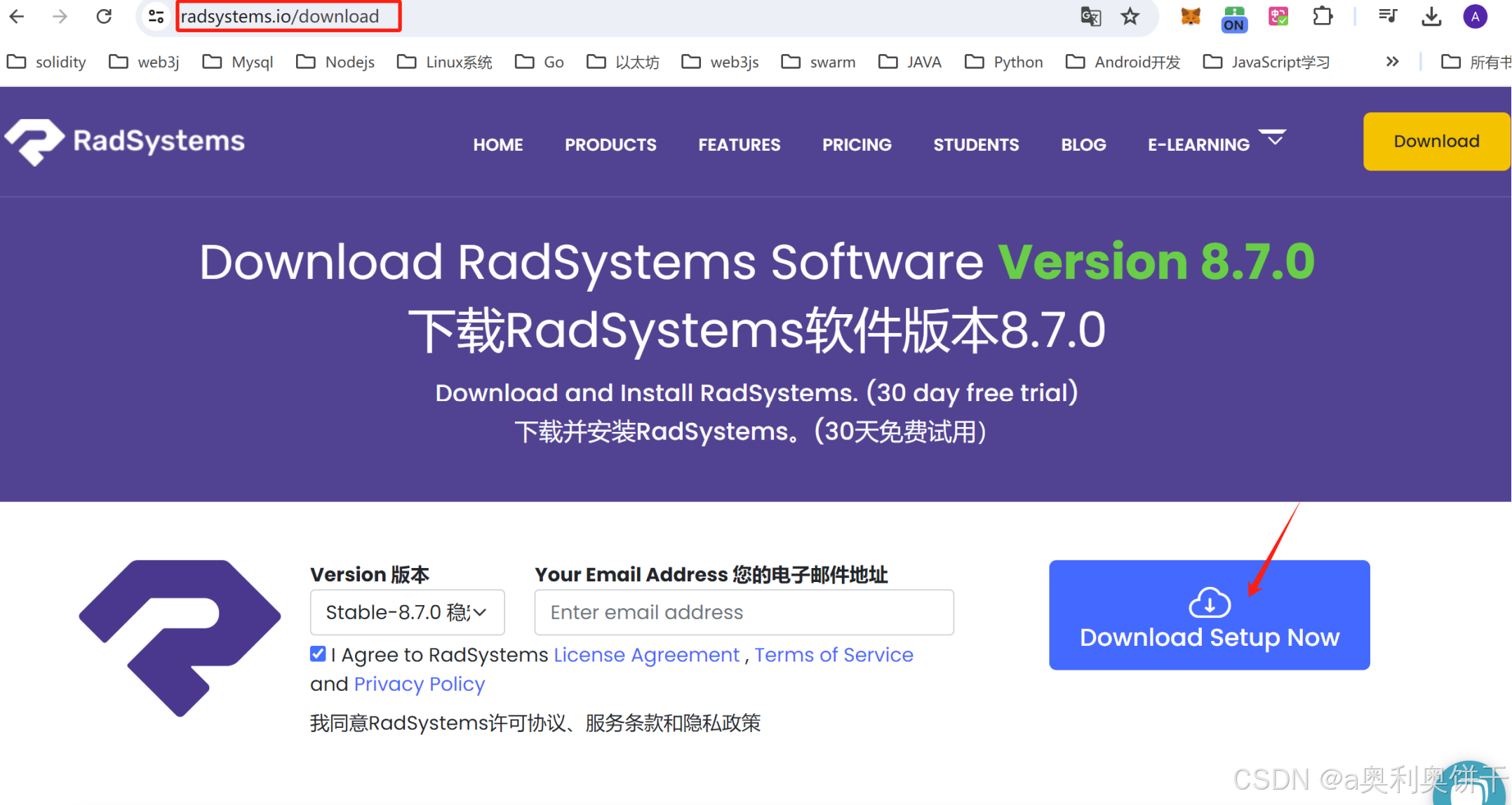The width and height of the screenshot is (1512, 805).
Task: Open the Stable-8.7.0 version dropdown
Action: (x=407, y=612)
